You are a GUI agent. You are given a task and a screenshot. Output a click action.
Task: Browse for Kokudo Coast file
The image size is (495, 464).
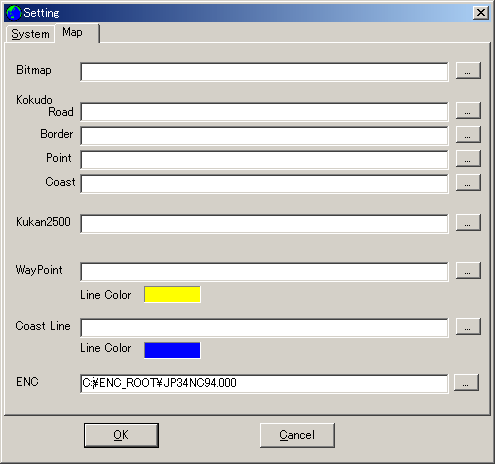[468, 182]
